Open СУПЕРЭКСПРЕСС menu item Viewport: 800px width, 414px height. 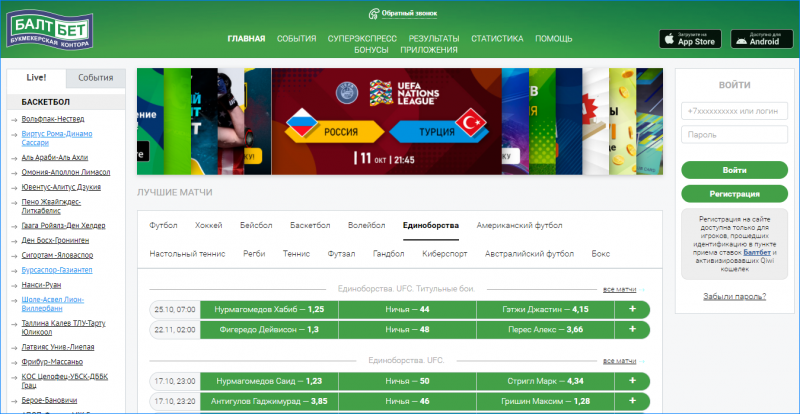point(362,39)
